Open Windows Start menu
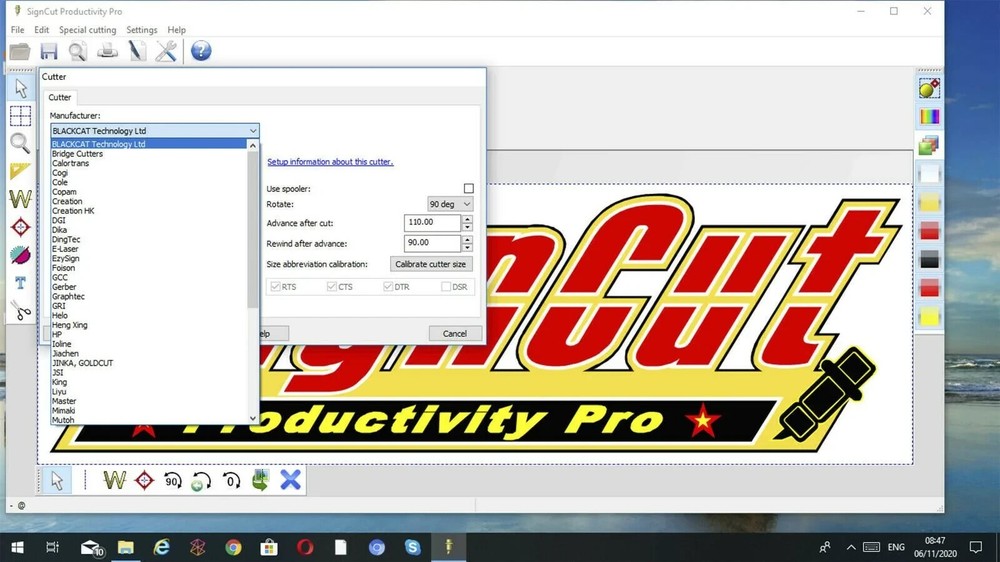 click(x=17, y=547)
